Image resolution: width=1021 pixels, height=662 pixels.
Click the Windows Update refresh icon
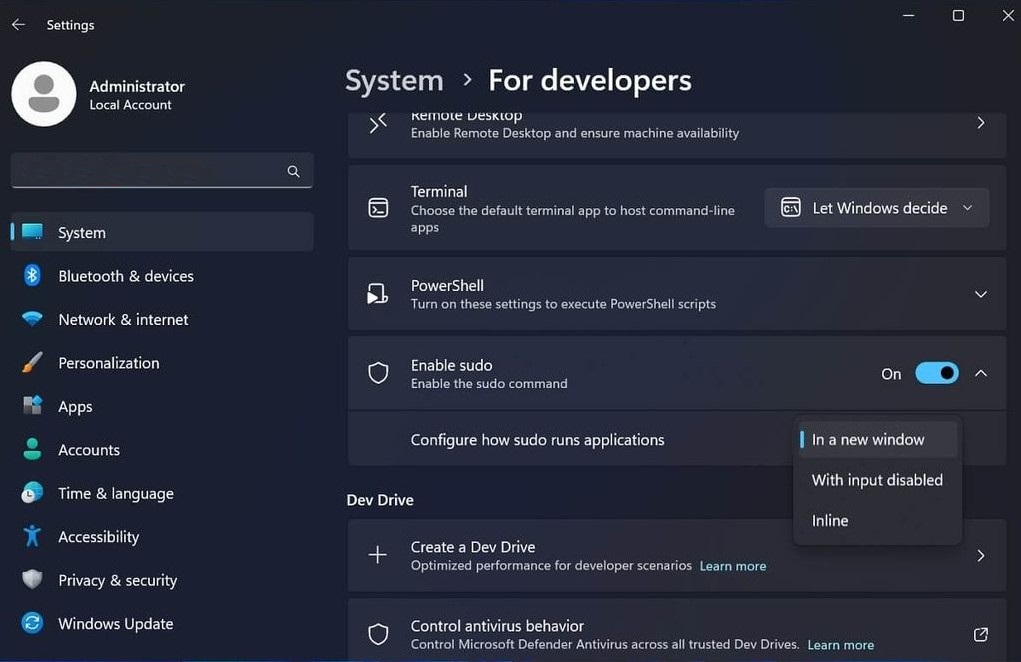click(32, 623)
